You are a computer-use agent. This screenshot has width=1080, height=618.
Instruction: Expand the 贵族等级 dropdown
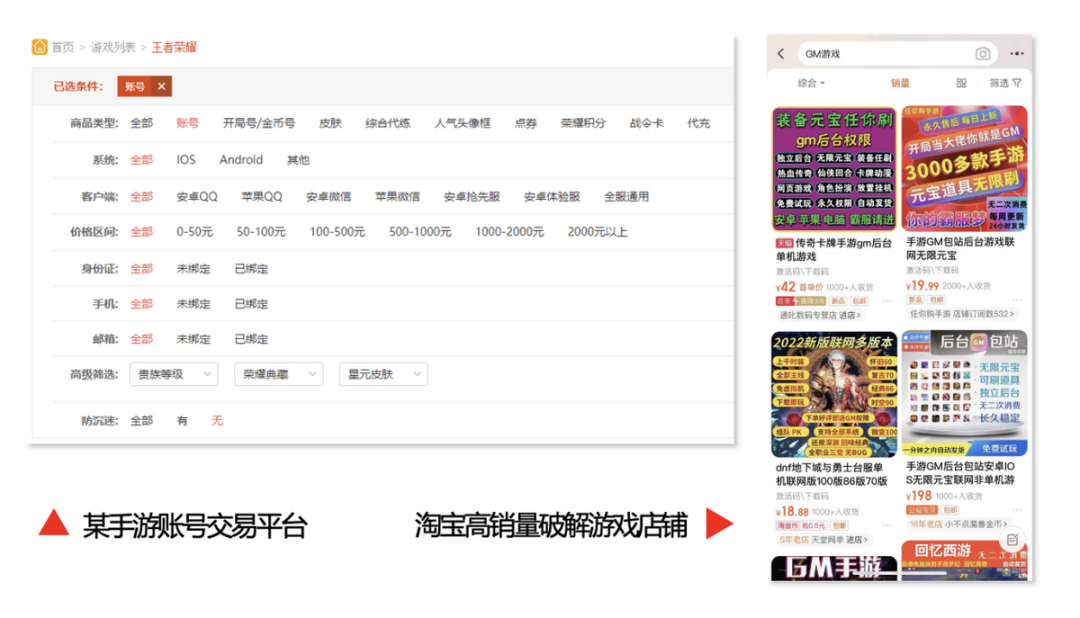pyautogui.click(x=174, y=374)
